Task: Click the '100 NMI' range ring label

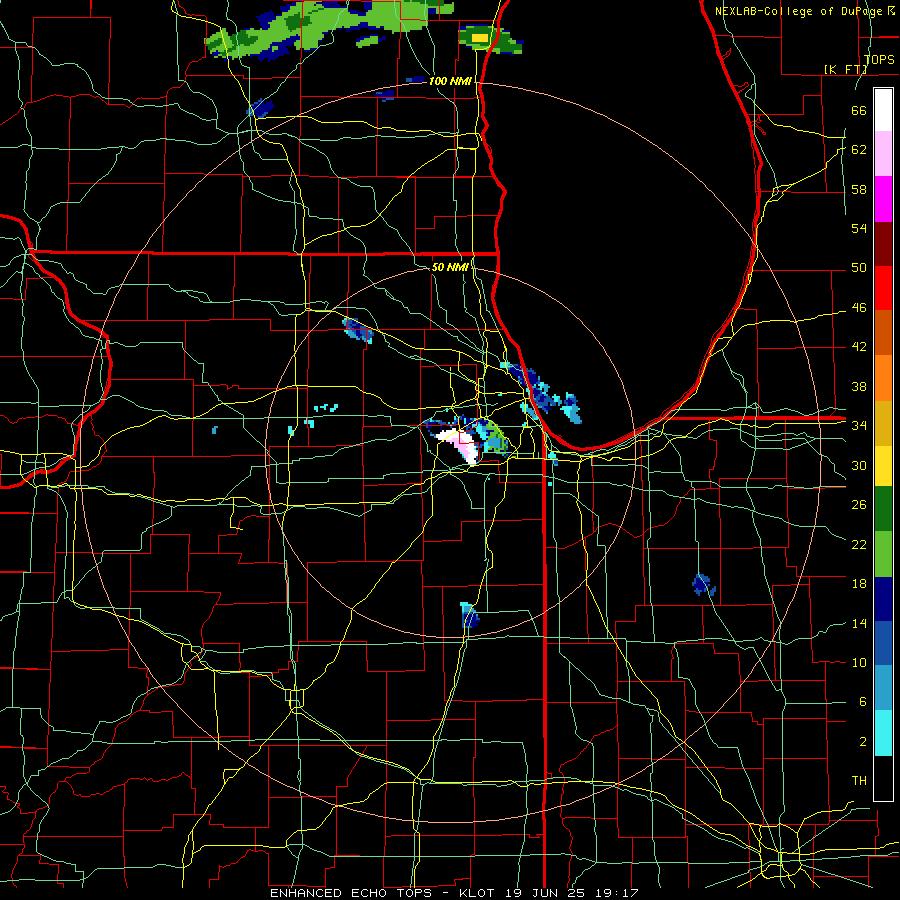Action: pyautogui.click(x=450, y=82)
